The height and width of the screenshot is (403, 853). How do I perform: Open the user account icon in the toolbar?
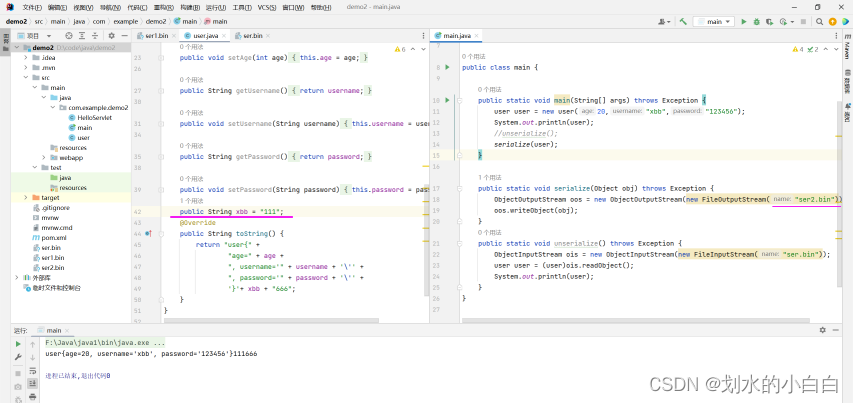tap(663, 22)
